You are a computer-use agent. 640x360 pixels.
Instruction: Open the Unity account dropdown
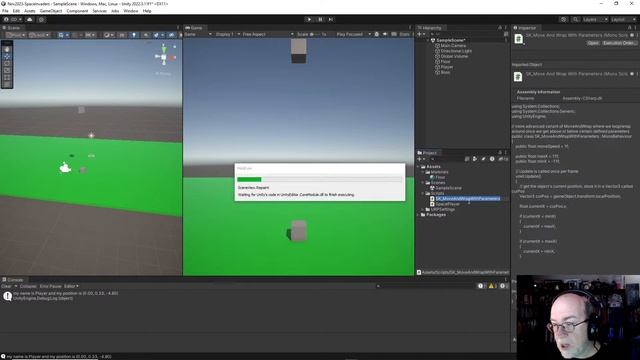click(13, 19)
